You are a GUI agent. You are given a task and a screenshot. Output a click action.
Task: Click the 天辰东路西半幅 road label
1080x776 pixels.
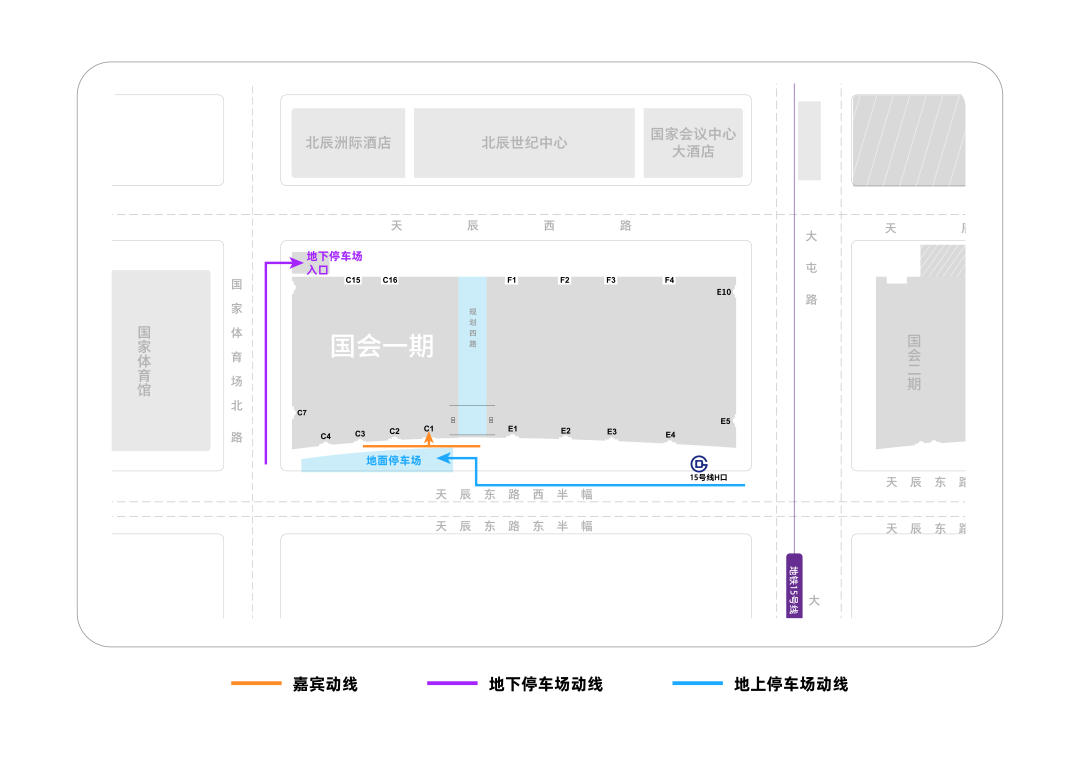click(514, 494)
